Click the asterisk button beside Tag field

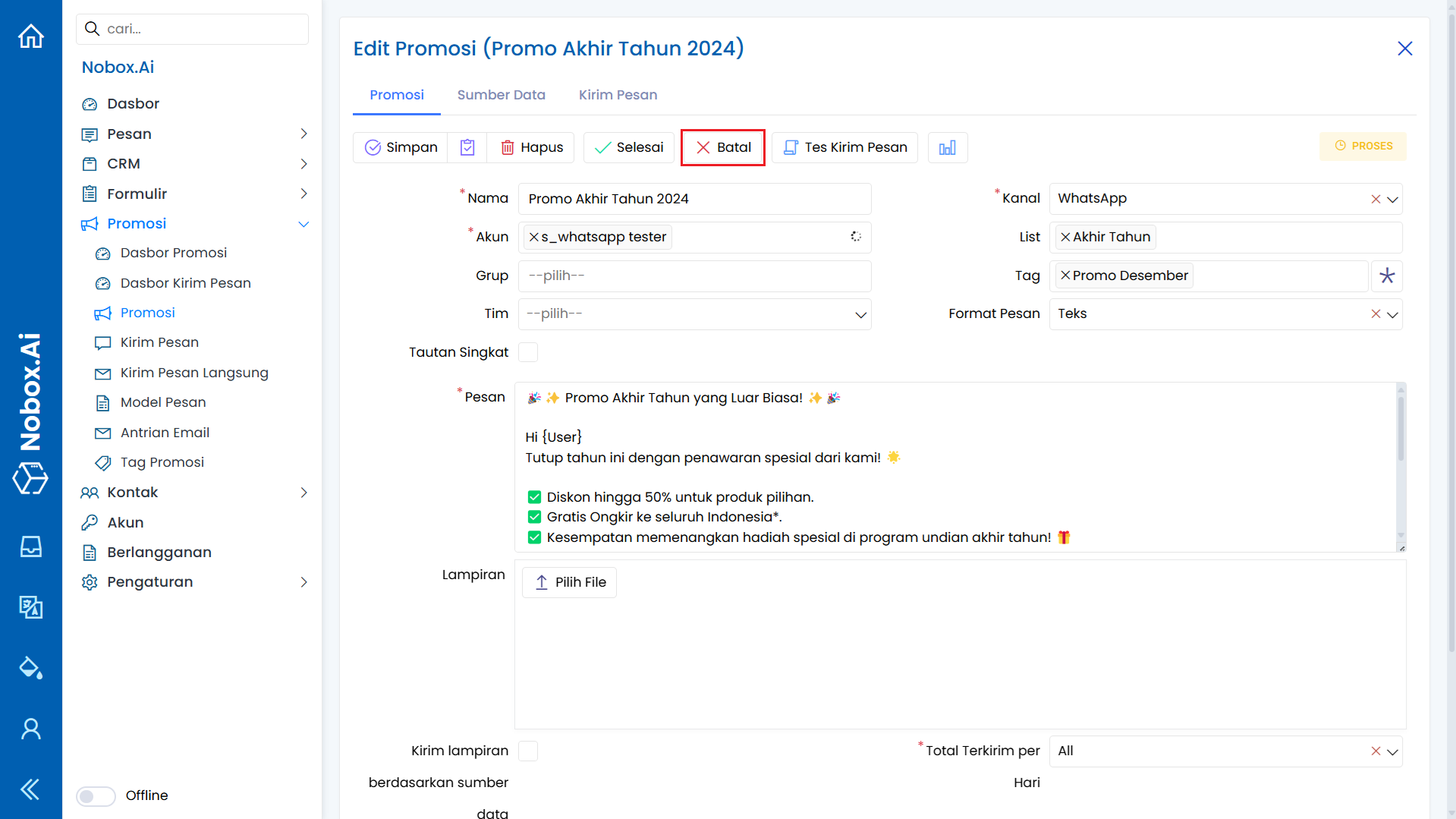(1387, 276)
